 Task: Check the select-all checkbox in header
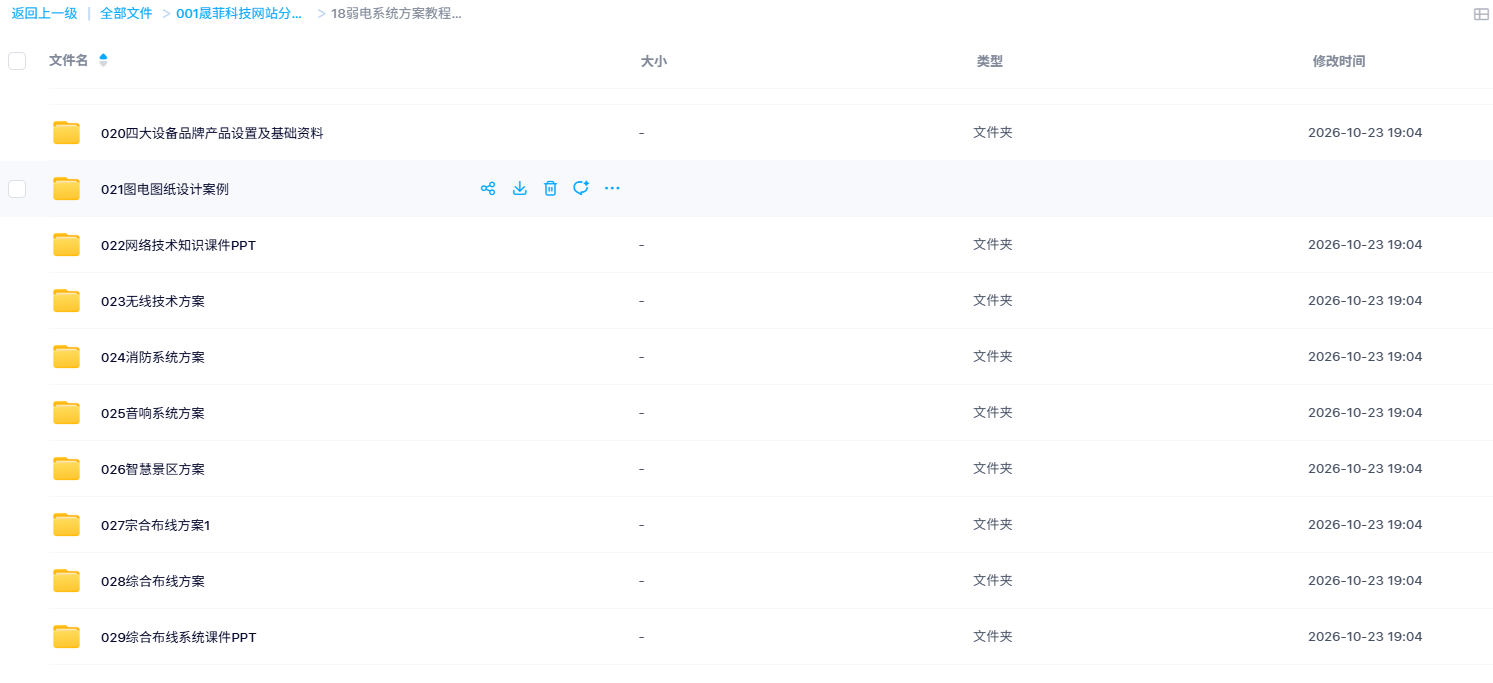click(x=17, y=61)
